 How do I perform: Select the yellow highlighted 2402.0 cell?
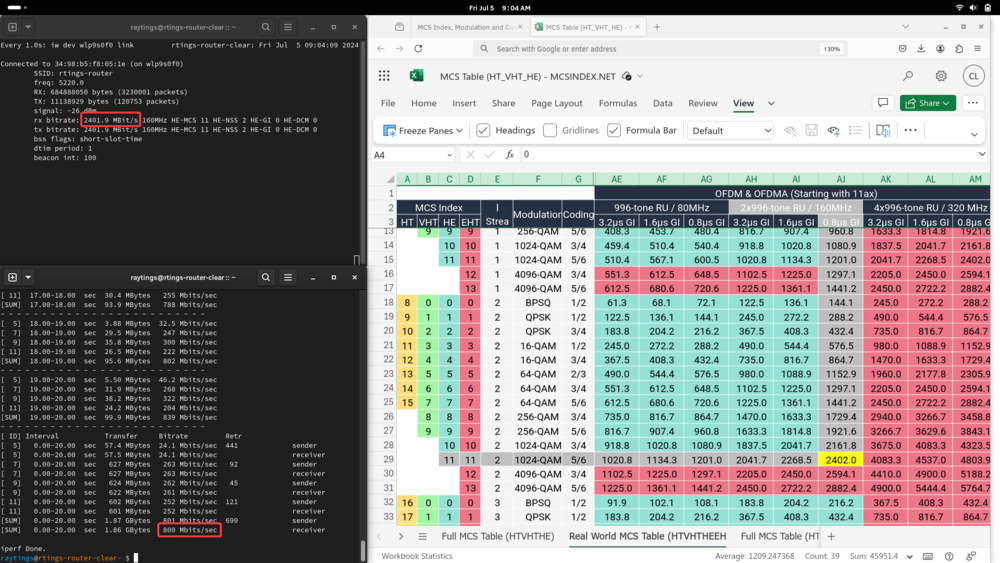pyautogui.click(x=840, y=459)
